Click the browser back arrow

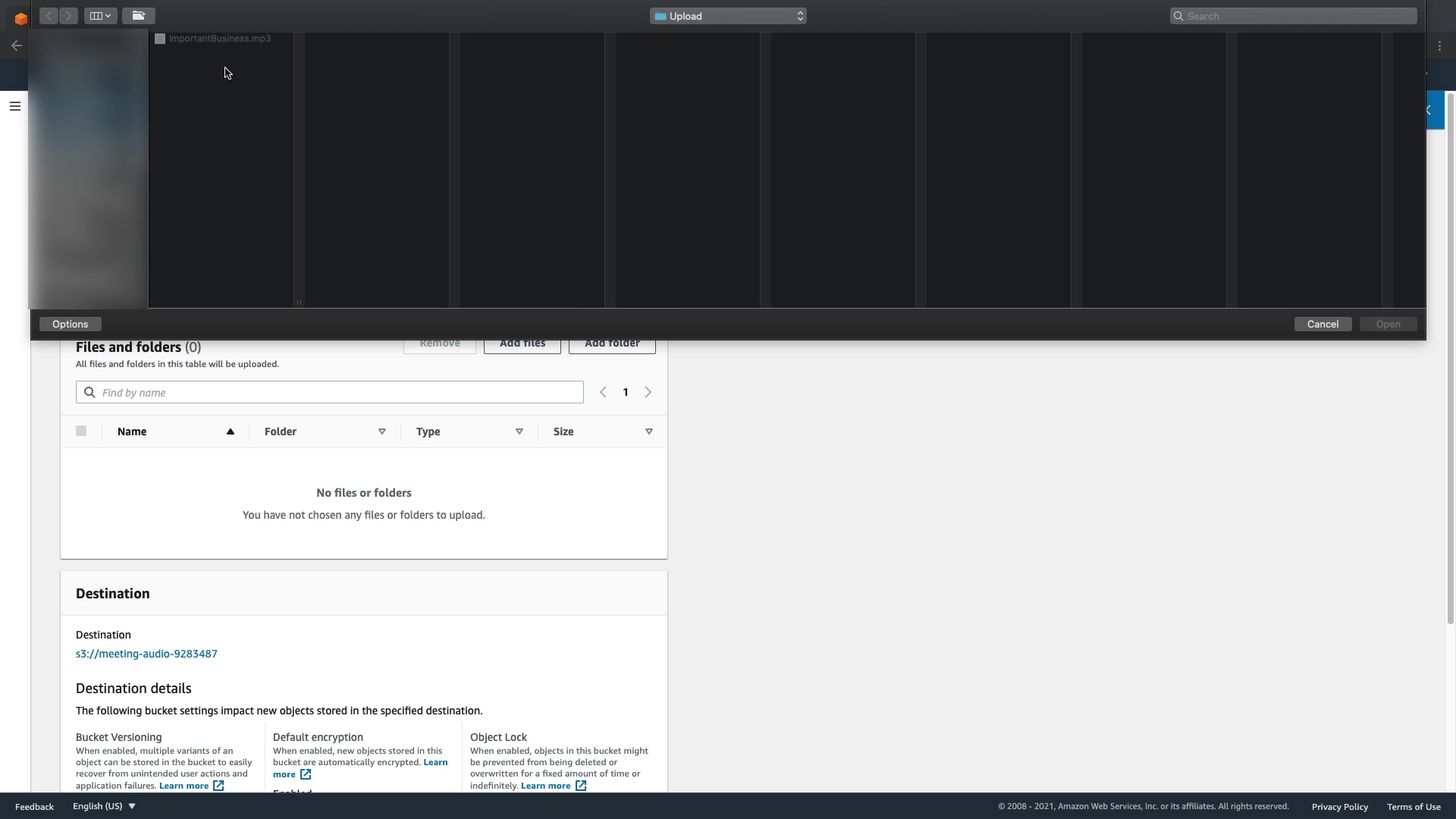pyautogui.click(x=17, y=45)
